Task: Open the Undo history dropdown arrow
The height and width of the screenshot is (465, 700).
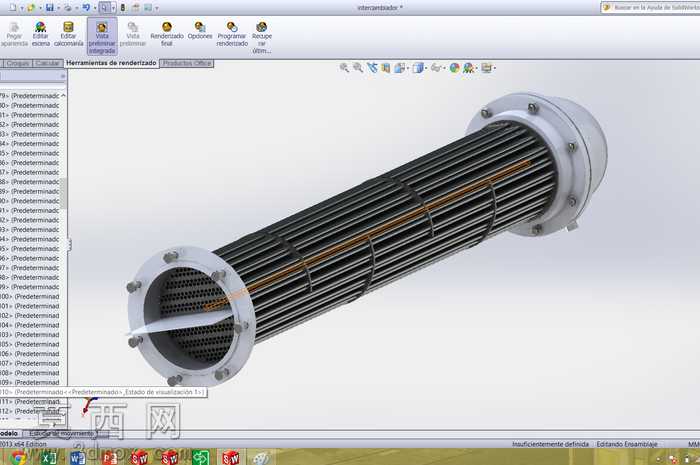Action: point(95,8)
